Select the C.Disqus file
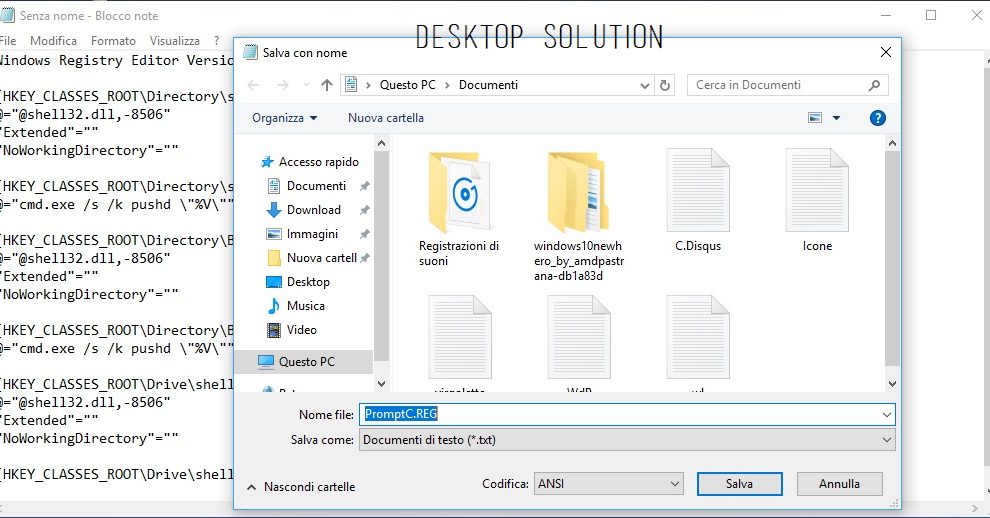 (x=698, y=201)
